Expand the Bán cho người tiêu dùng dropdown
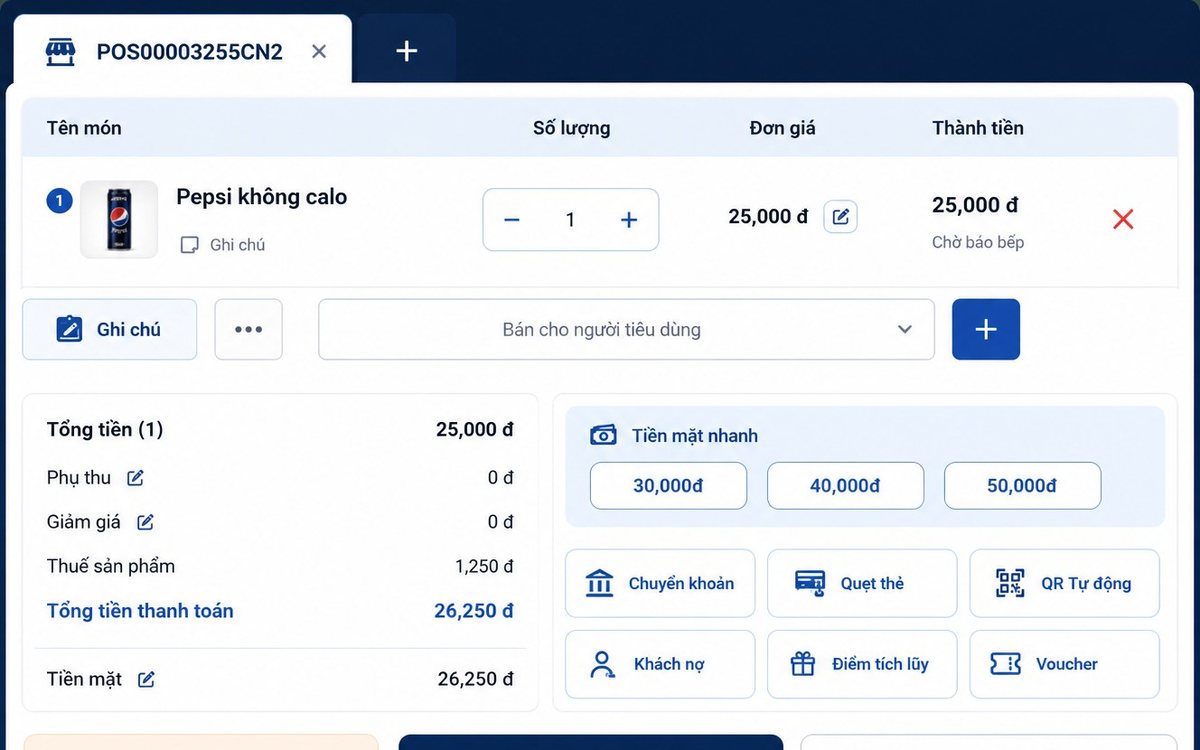 626,329
